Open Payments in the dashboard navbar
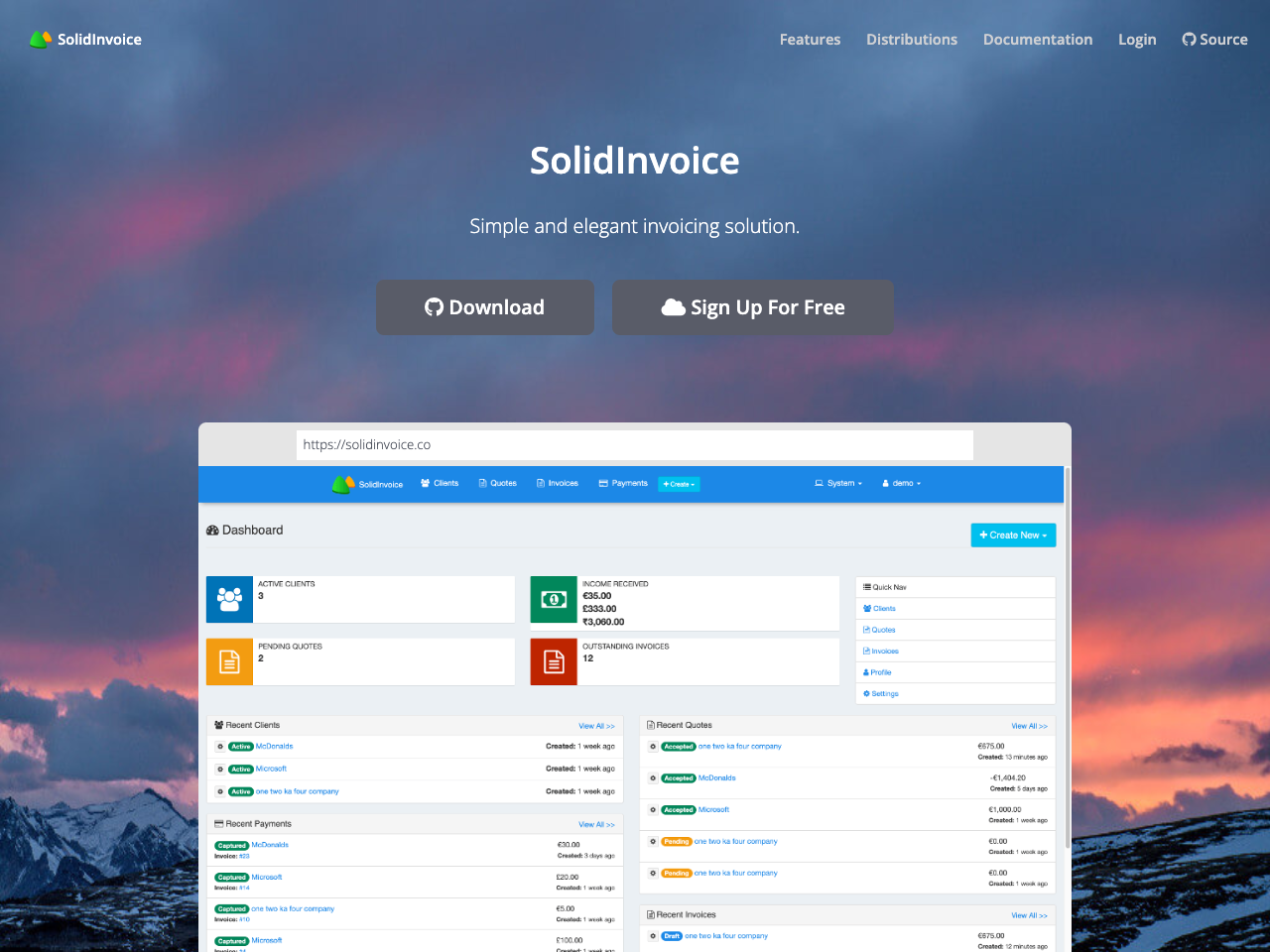 point(623,484)
